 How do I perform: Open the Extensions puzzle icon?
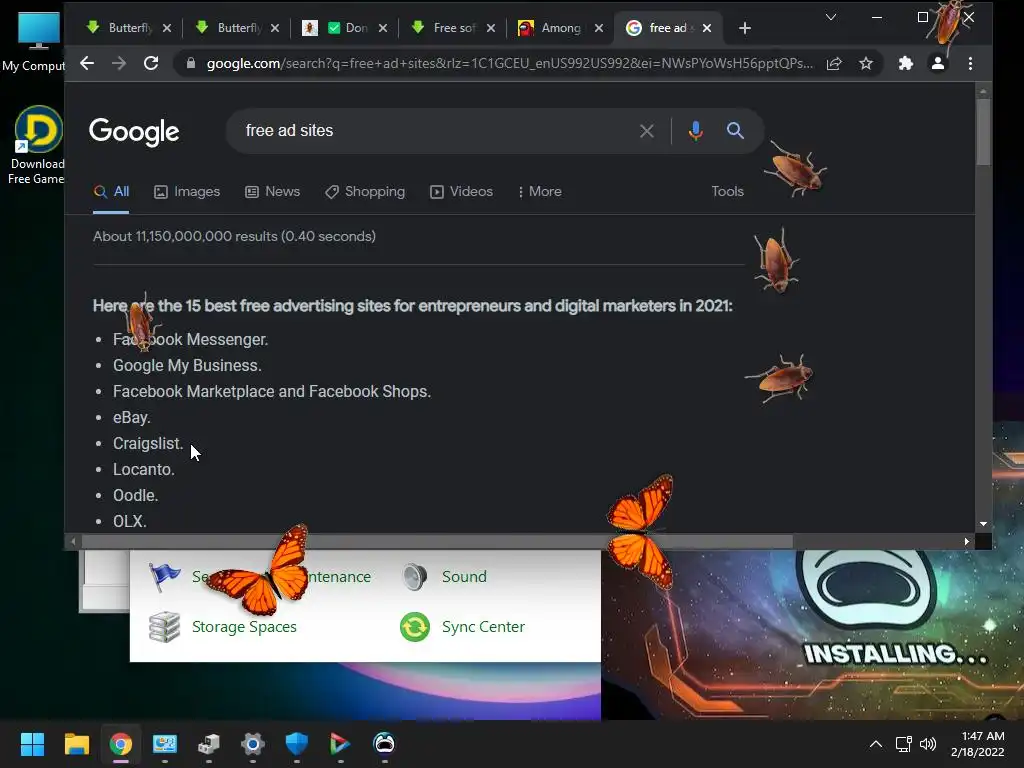pyautogui.click(x=906, y=63)
